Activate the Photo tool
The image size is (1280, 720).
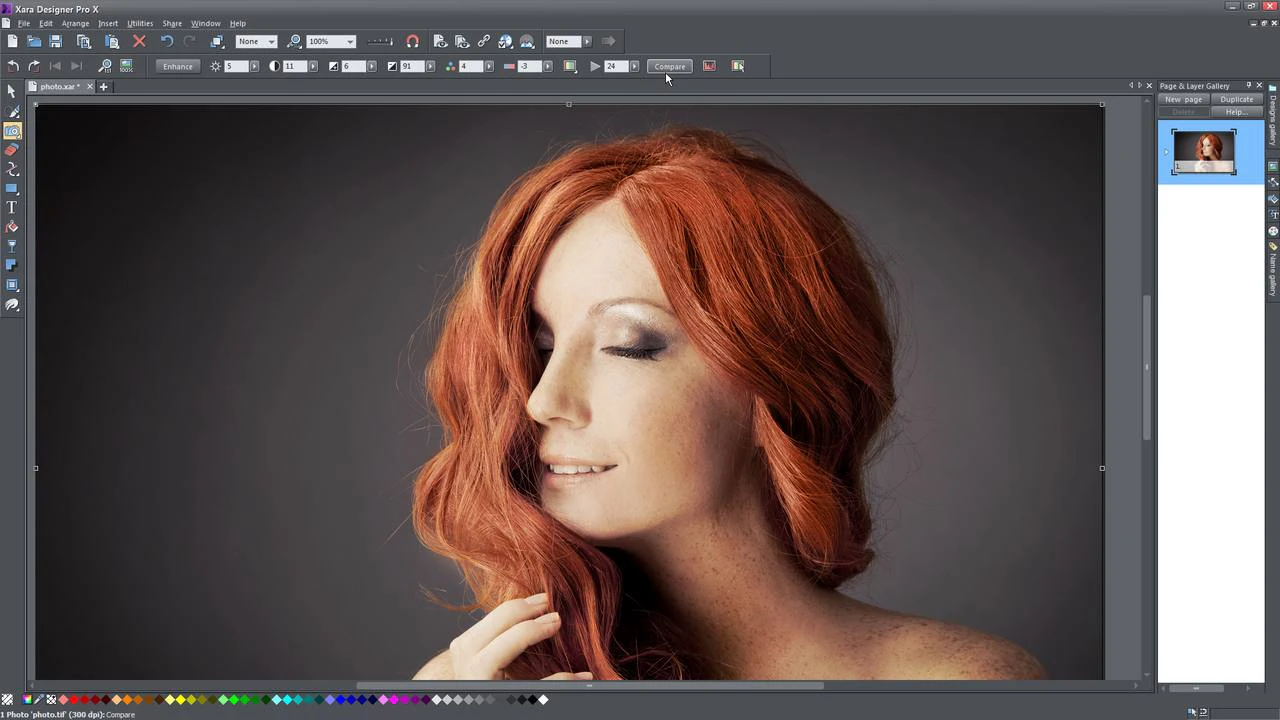tap(13, 130)
